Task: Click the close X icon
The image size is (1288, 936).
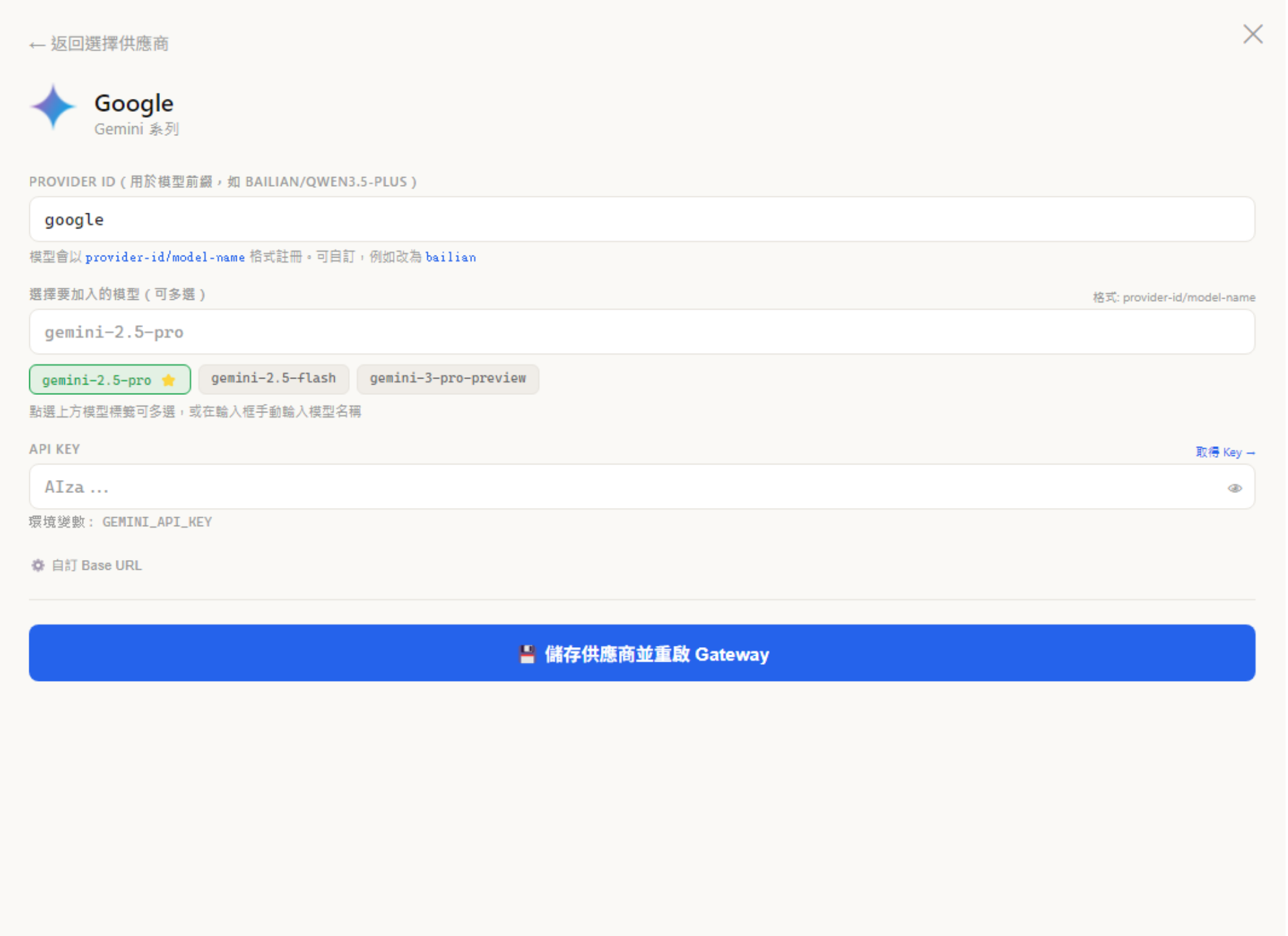Action: (1253, 34)
